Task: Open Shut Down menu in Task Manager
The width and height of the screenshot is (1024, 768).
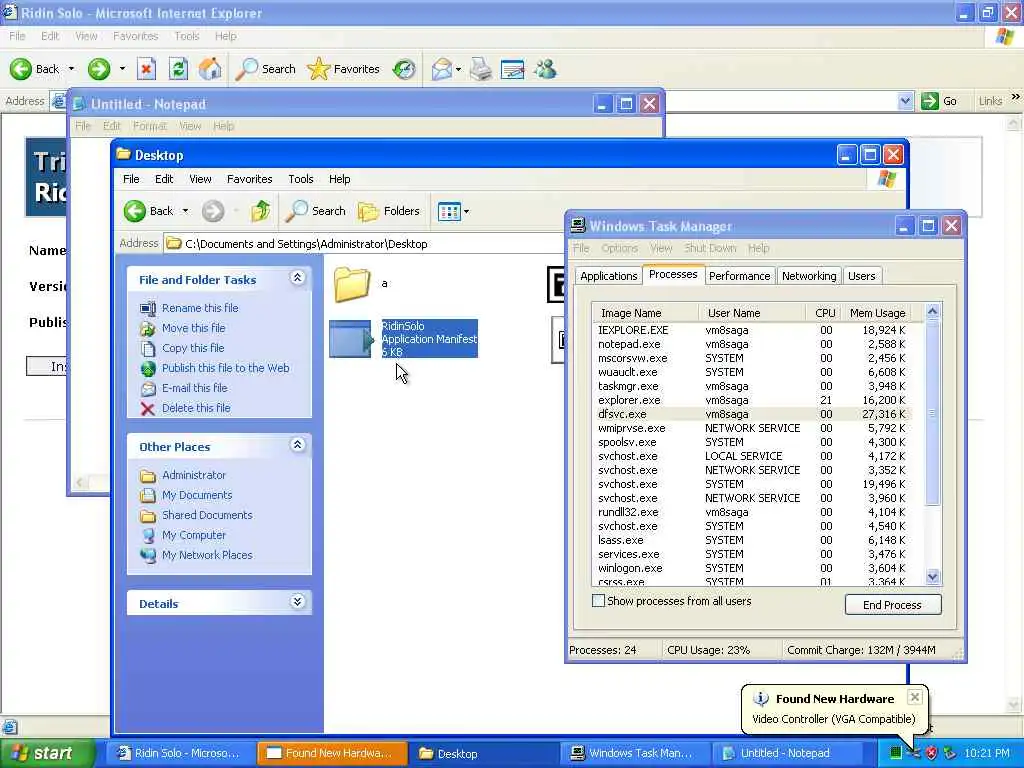Action: (710, 248)
